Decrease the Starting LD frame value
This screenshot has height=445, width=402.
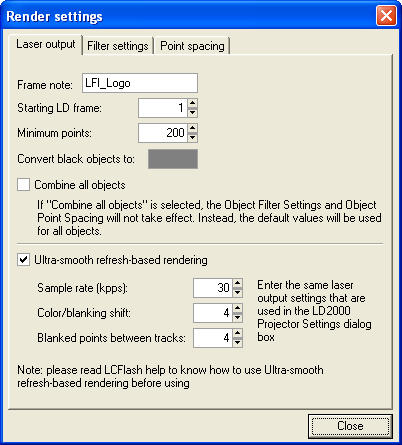coord(192,112)
